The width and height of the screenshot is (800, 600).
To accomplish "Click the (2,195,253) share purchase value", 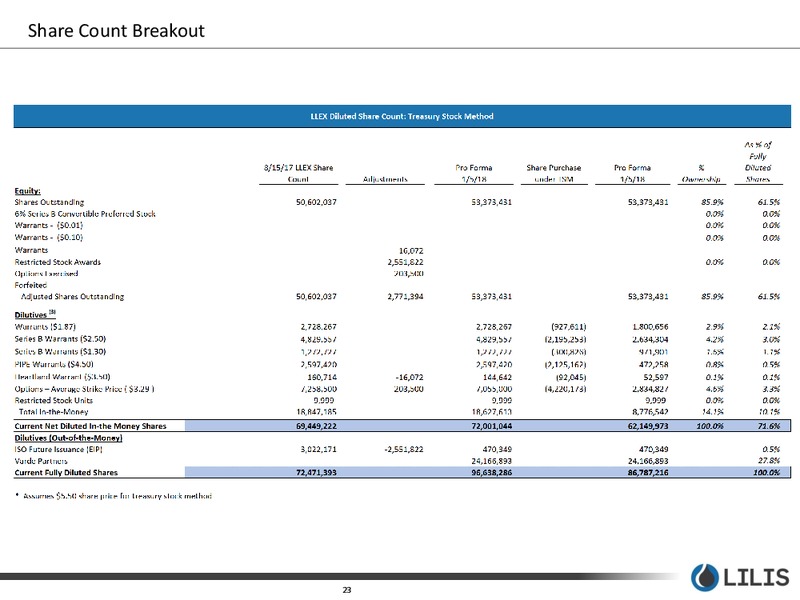I will [x=565, y=339].
